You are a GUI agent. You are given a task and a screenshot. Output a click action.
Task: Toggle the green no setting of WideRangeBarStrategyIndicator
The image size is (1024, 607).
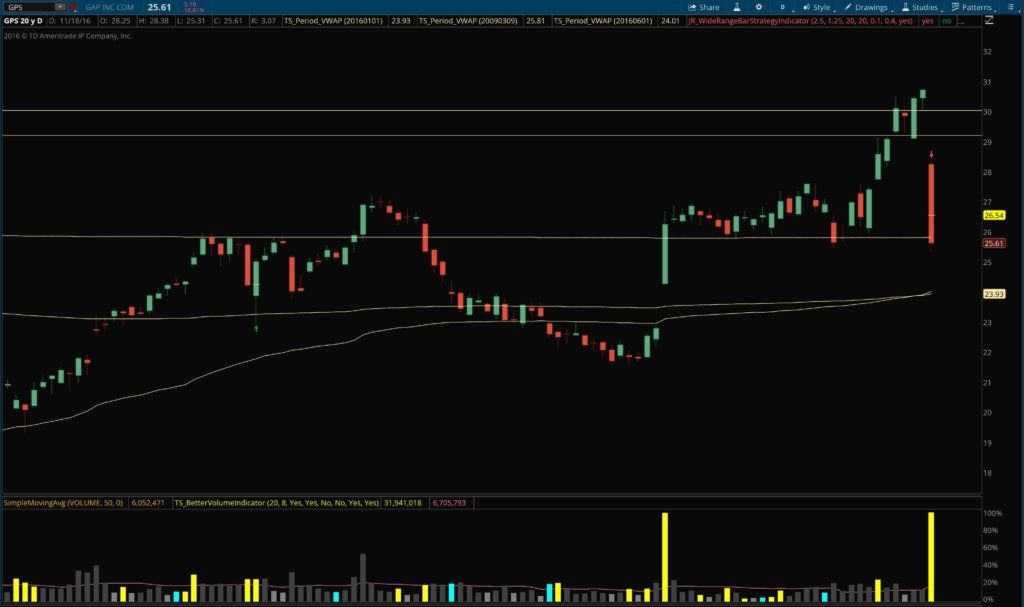coord(946,22)
